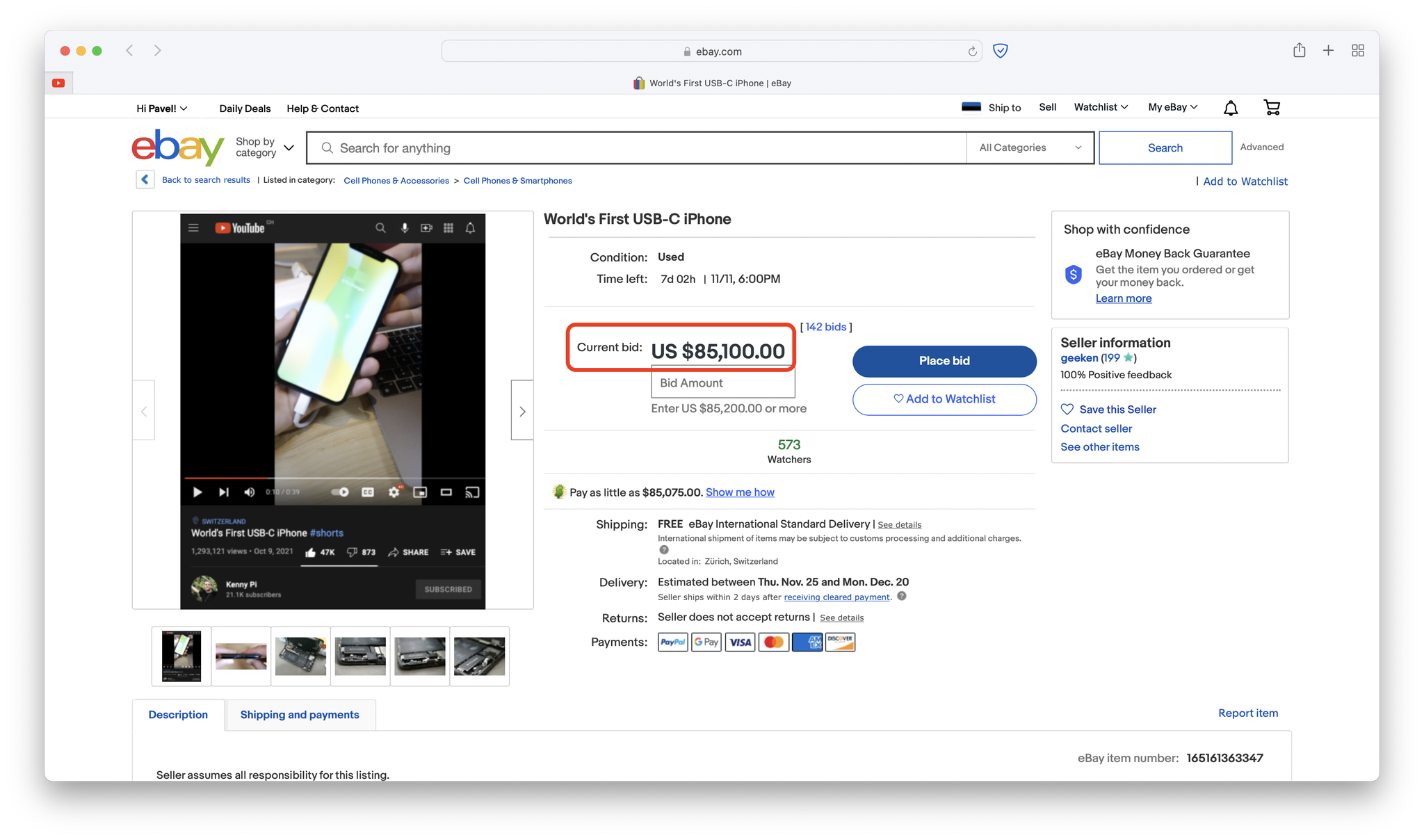The image size is (1424, 840).
Task: Open the Safari share menu
Action: [x=1299, y=50]
